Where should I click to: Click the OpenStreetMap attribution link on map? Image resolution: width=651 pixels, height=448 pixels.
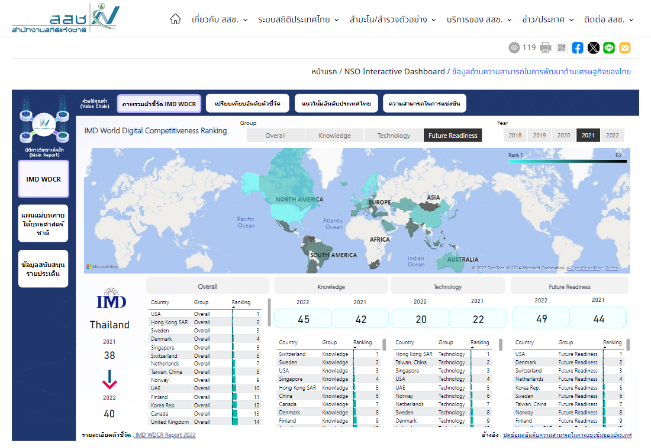585,268
